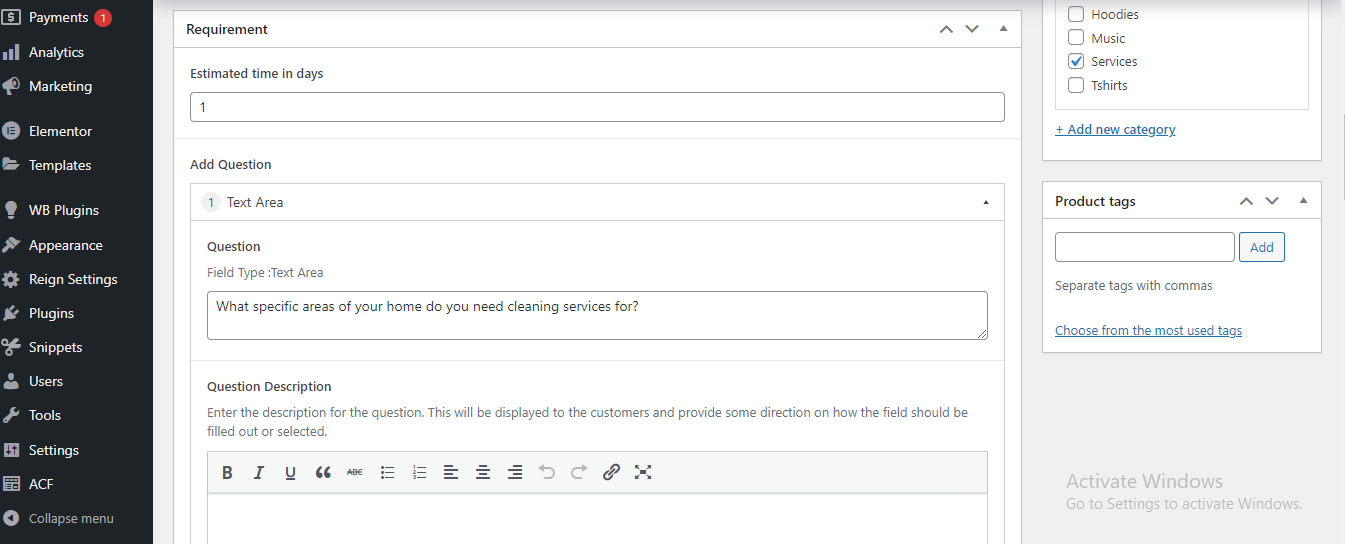Image resolution: width=1345 pixels, height=544 pixels.
Task: Tick the Music category checkbox
Action: point(1076,38)
